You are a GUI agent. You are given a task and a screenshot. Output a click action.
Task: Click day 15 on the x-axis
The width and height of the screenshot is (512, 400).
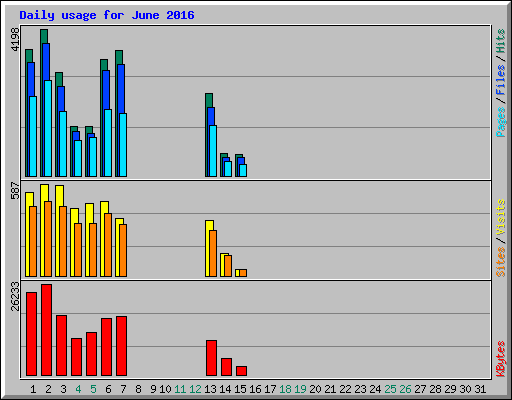point(240,389)
